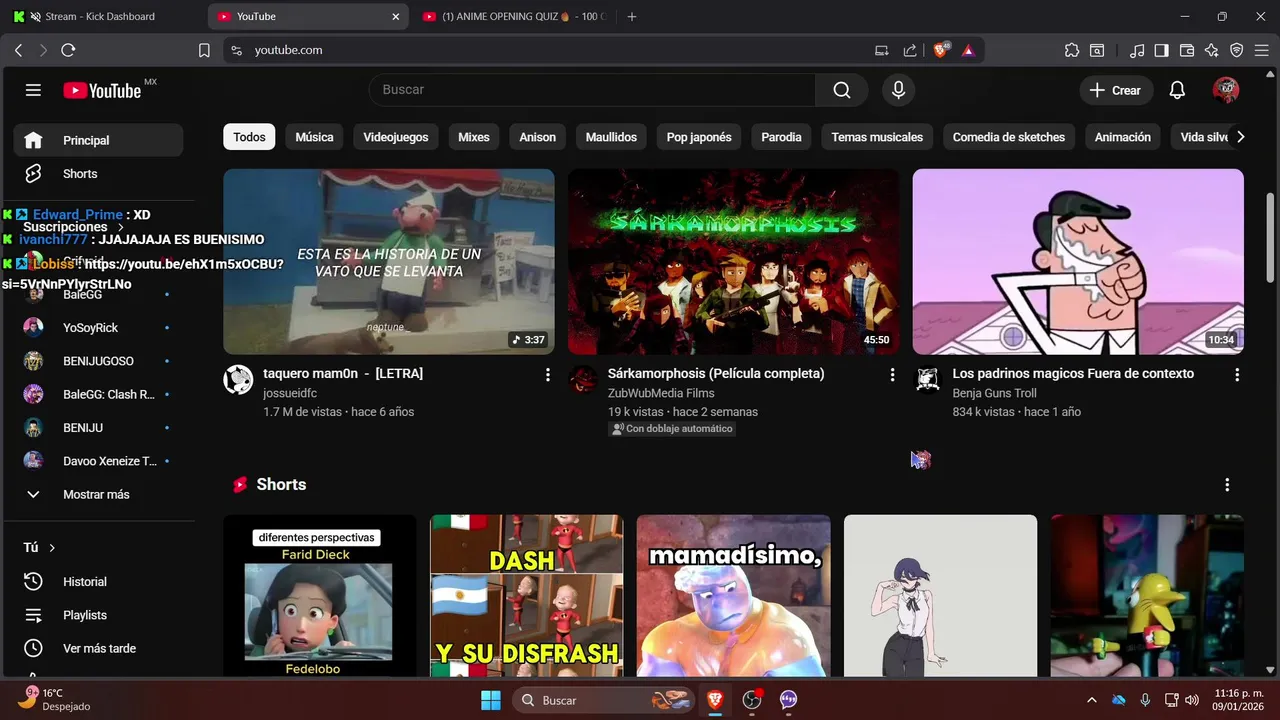Select the Todos chip
The image size is (1280, 720).
pyautogui.click(x=249, y=137)
